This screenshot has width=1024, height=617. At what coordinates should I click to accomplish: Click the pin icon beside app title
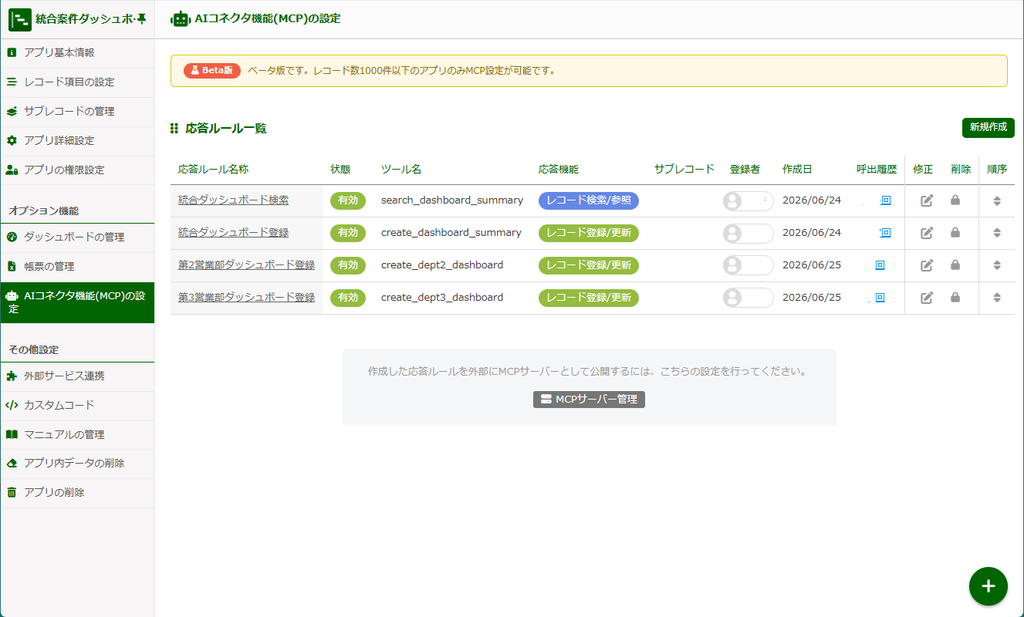142,19
